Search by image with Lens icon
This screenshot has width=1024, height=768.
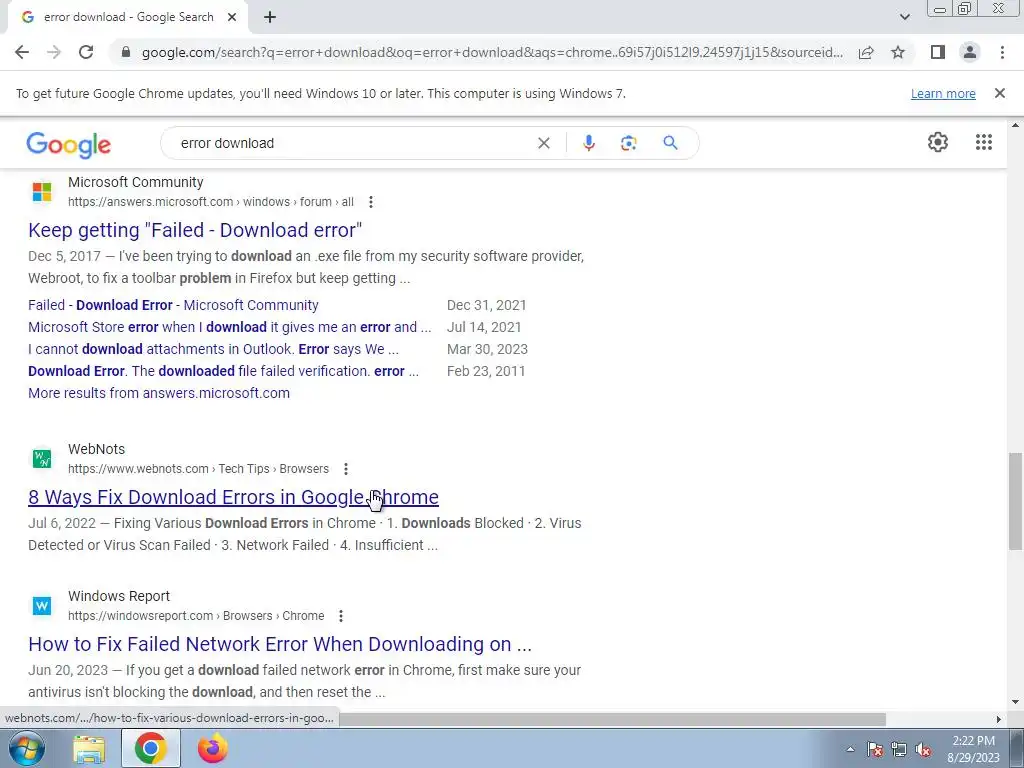point(628,143)
